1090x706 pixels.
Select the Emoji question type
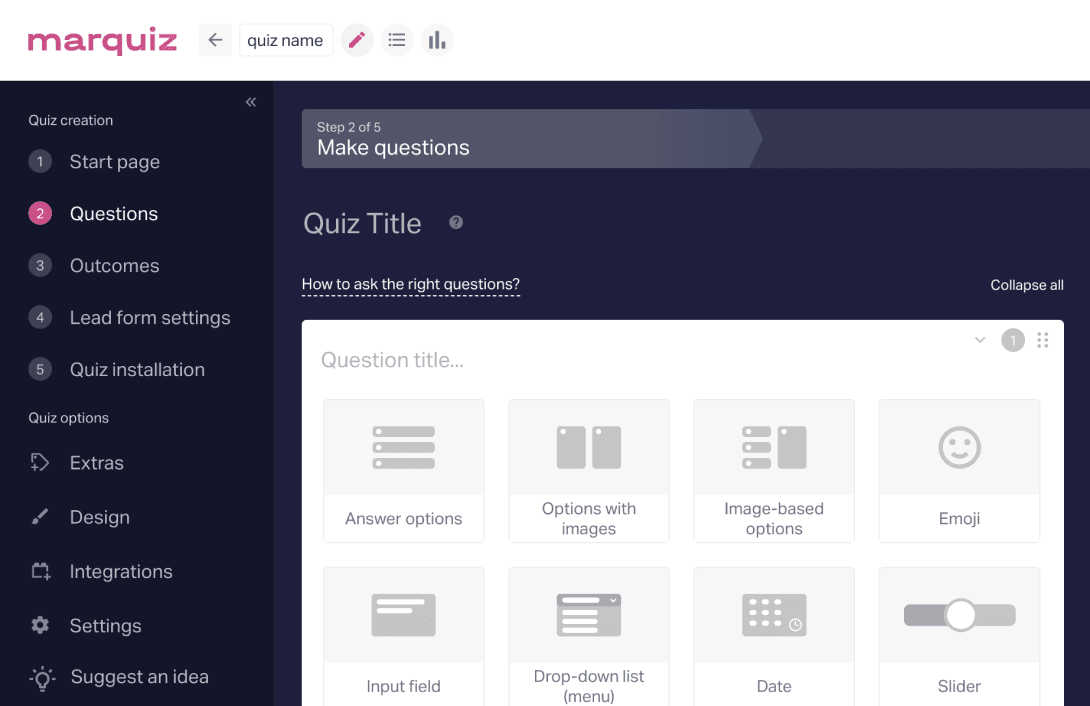959,470
